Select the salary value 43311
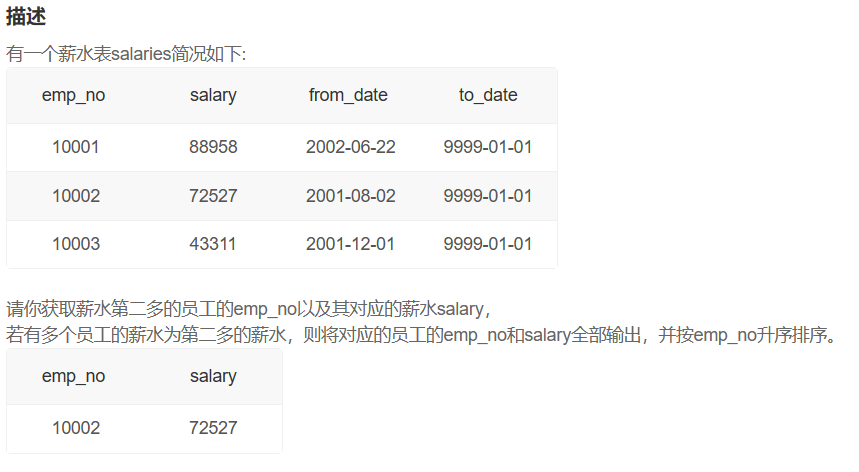 click(x=213, y=244)
